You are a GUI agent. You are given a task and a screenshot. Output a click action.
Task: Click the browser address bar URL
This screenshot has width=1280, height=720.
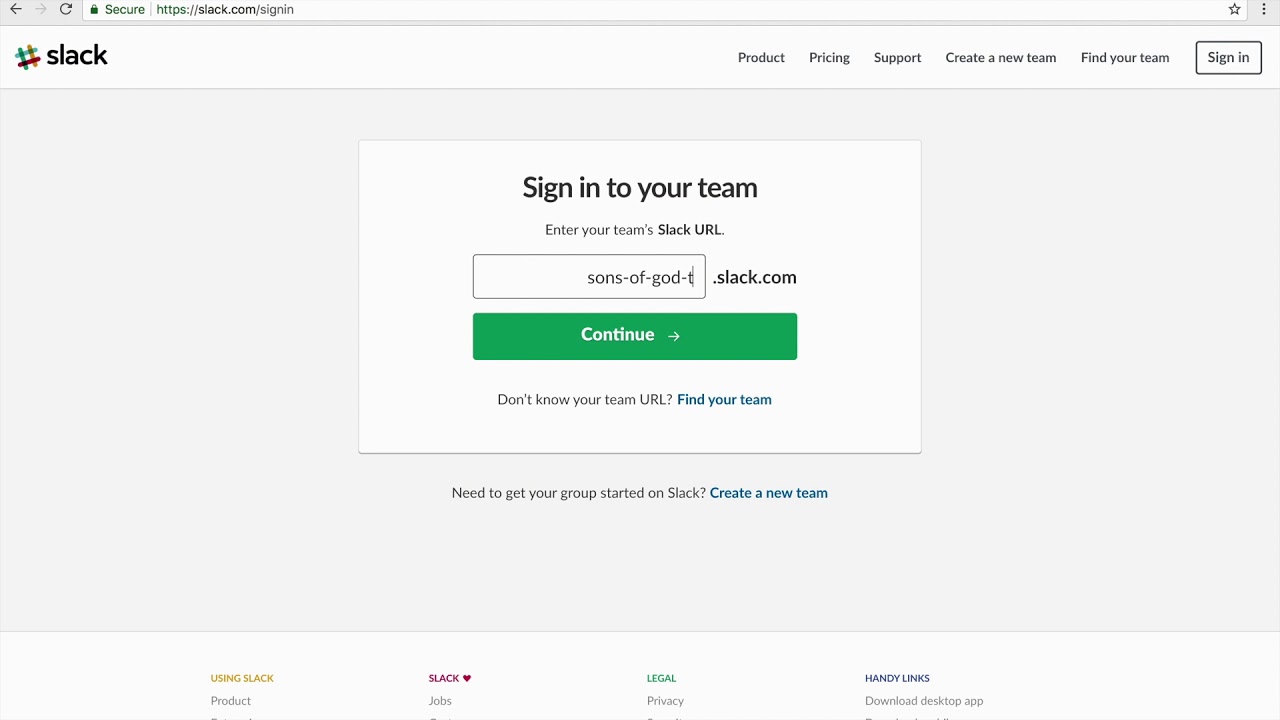click(x=225, y=9)
